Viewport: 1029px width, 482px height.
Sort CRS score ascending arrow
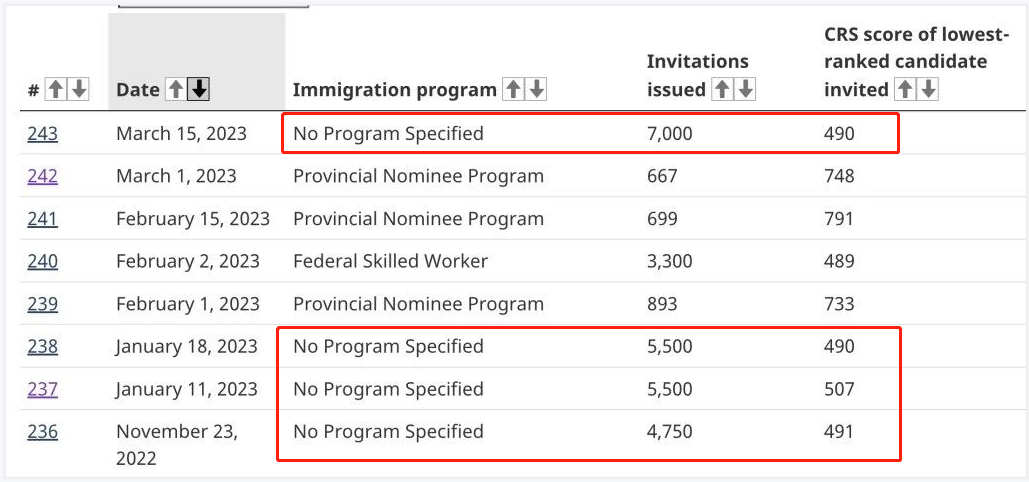coord(905,89)
